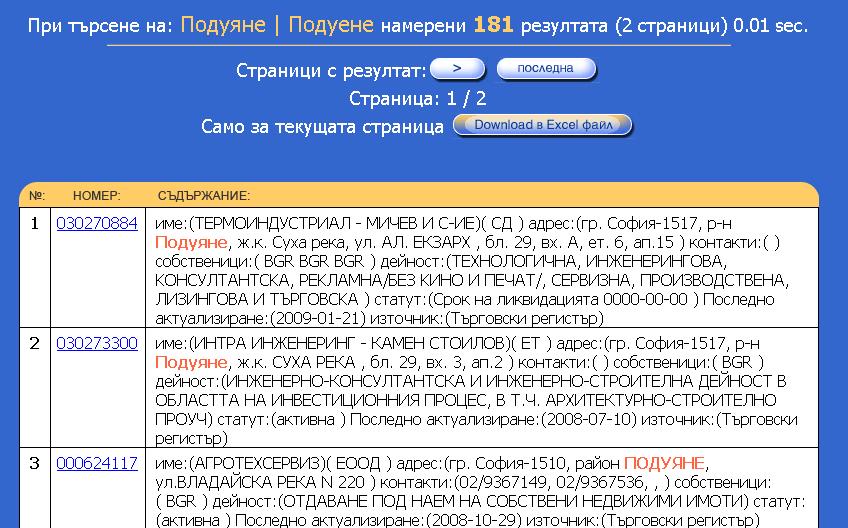Click highlighted Подуяне in row 1 address
848x528 pixels.
coord(191,242)
